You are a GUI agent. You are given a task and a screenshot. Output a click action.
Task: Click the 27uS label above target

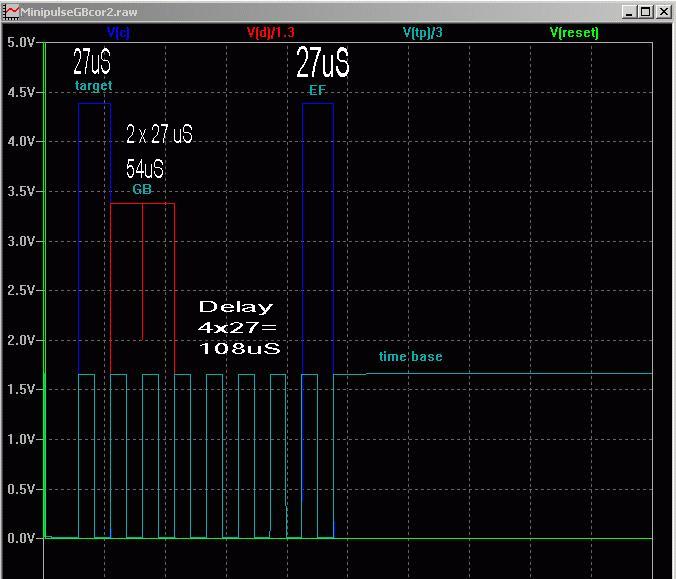click(x=92, y=61)
